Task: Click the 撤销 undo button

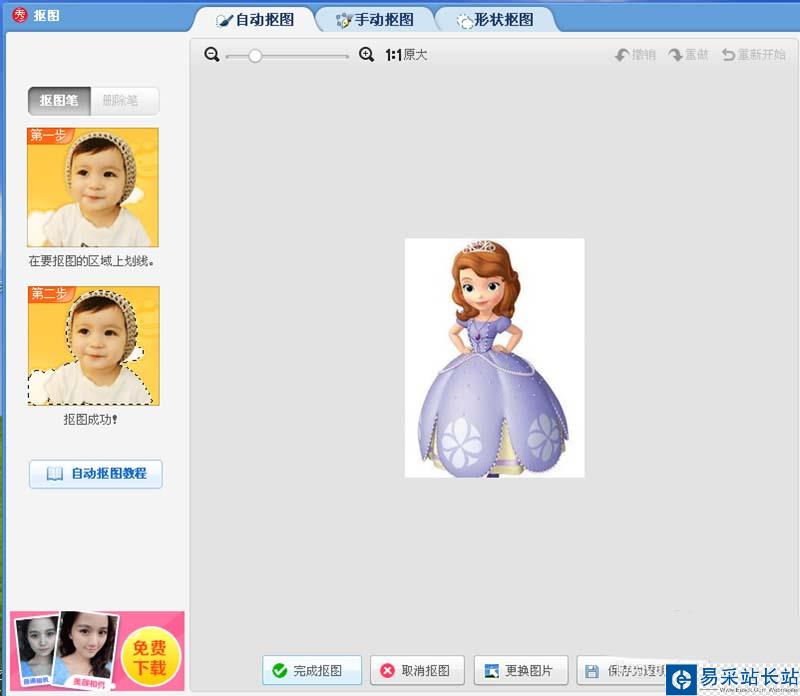Action: coord(635,55)
